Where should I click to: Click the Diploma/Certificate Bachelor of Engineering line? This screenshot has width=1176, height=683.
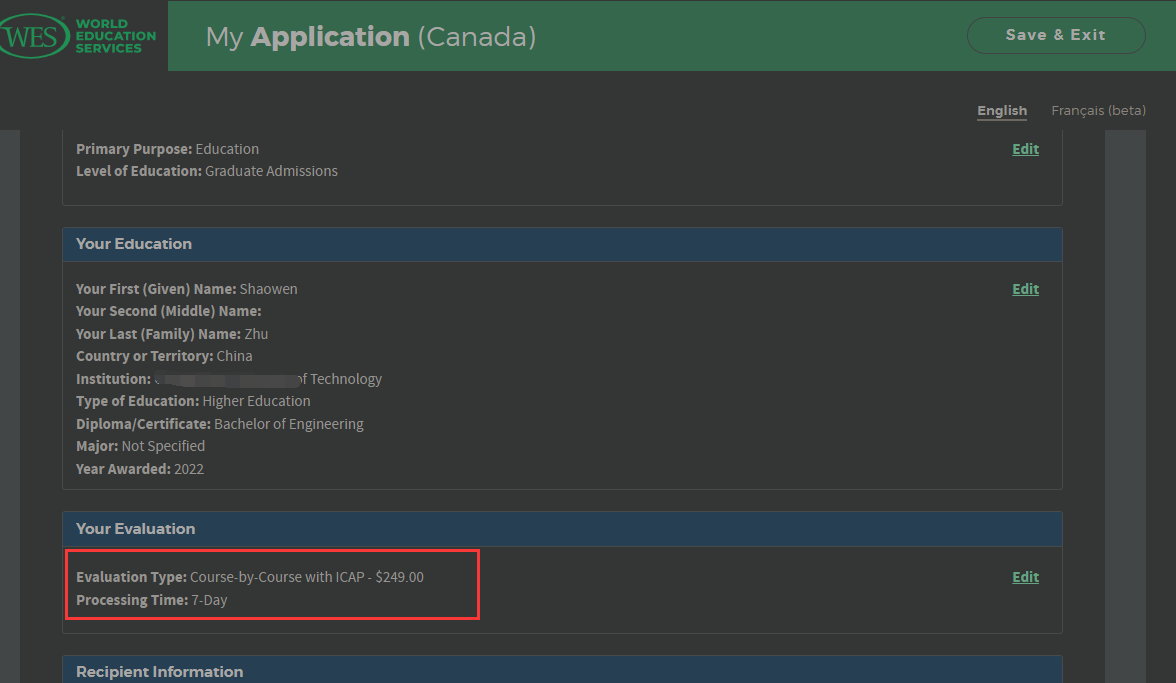(x=220, y=424)
